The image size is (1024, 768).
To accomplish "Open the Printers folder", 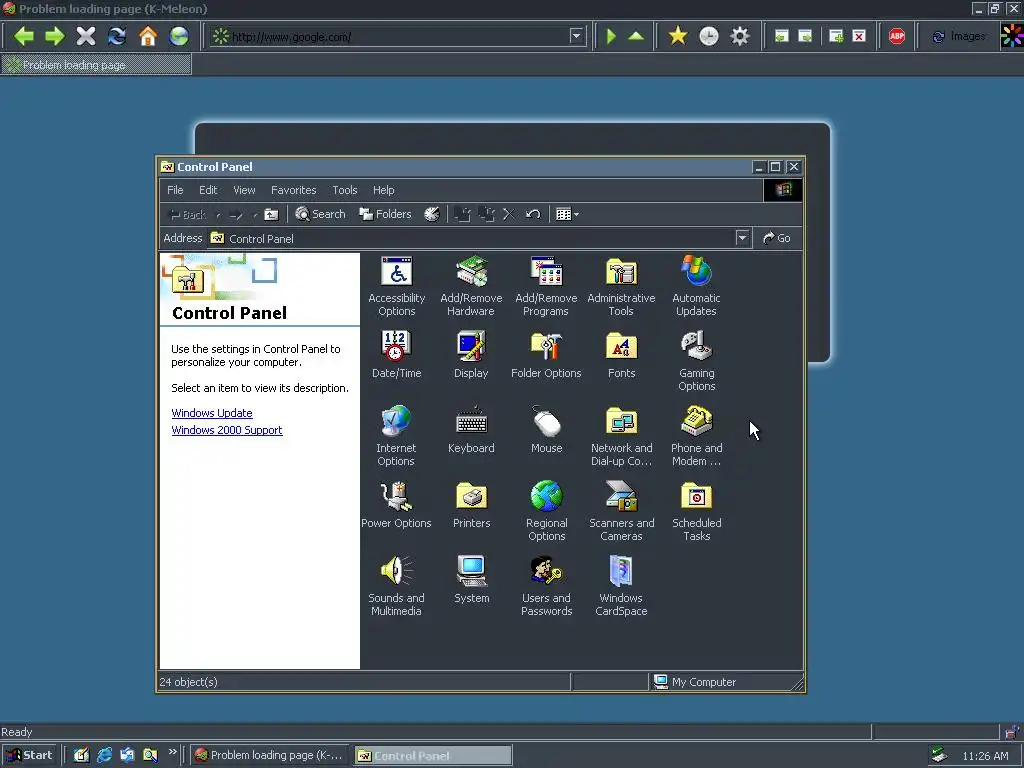I will 471,505.
